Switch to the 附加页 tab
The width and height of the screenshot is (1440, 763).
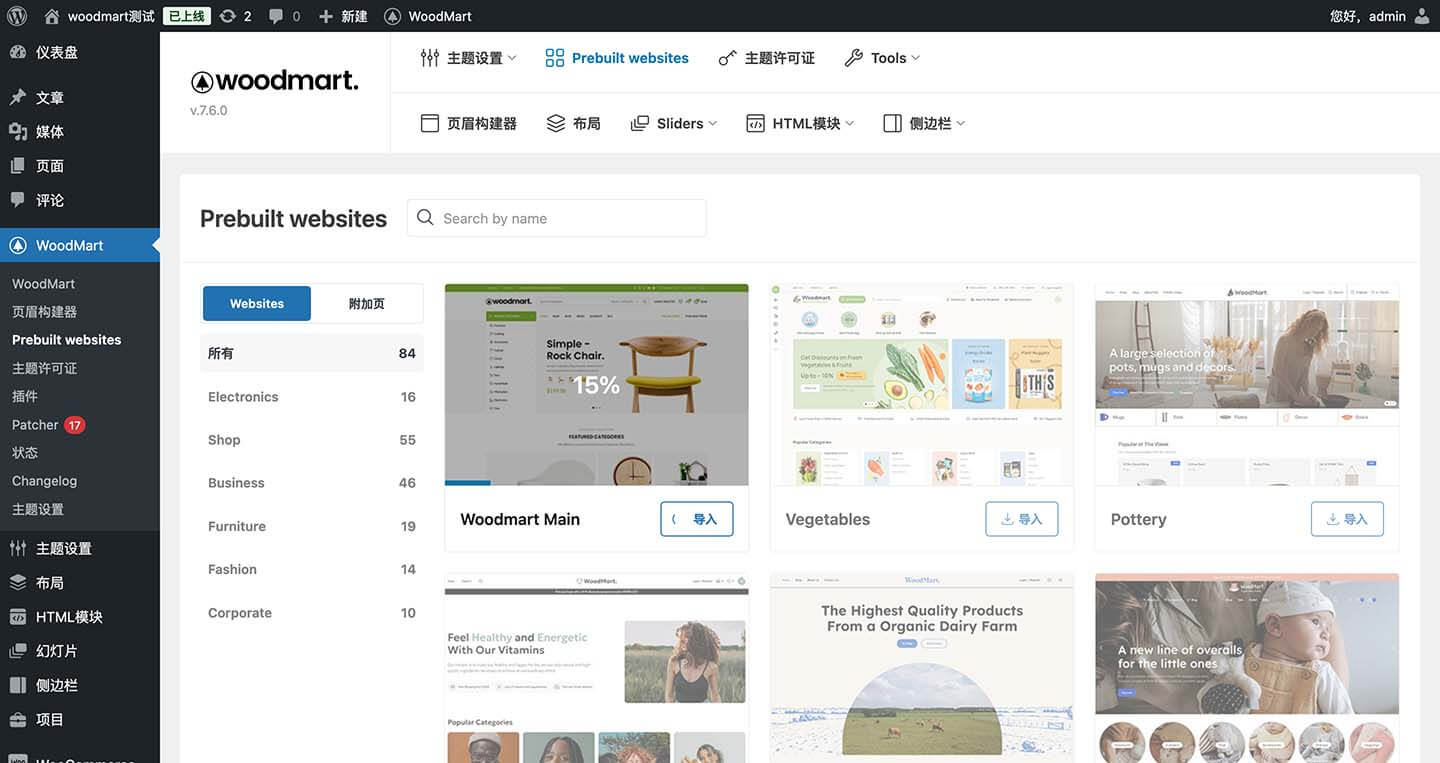coord(367,303)
